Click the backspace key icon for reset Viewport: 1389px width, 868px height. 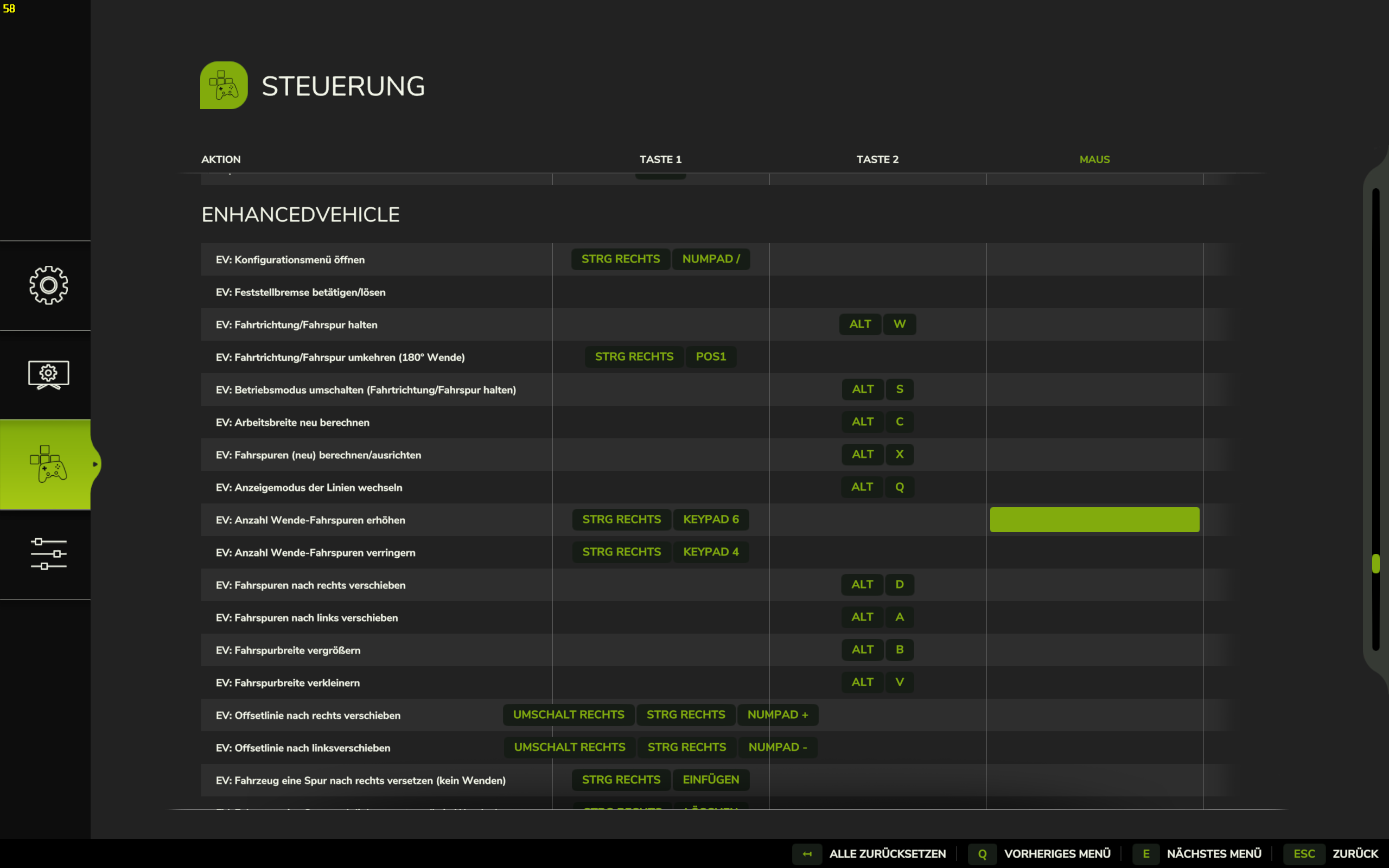[x=807, y=854]
